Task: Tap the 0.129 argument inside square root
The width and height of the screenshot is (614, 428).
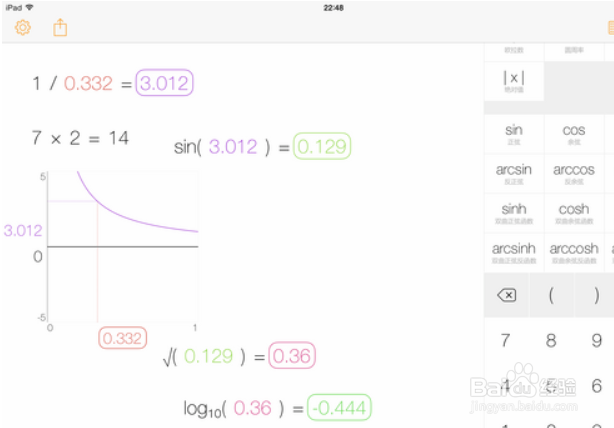Action: [x=208, y=356]
